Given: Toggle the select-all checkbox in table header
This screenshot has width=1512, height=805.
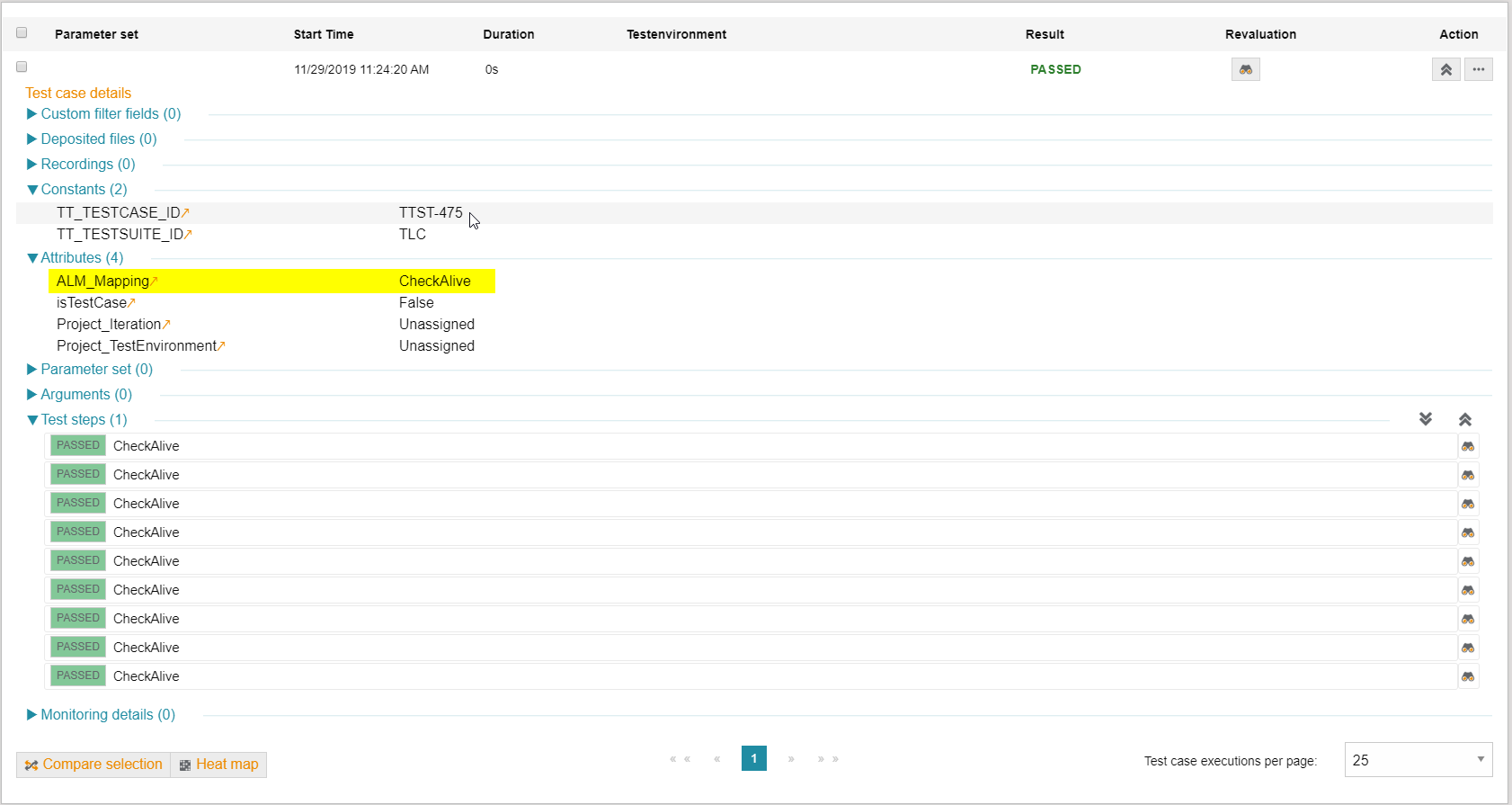Looking at the screenshot, I should 22,33.
